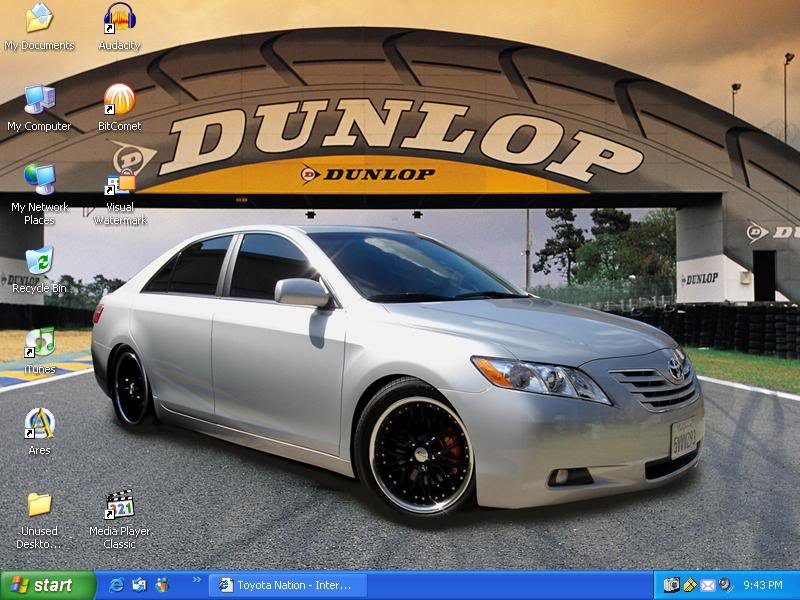
Task: Select the Media Player Classic shortcut
Action: (x=119, y=520)
